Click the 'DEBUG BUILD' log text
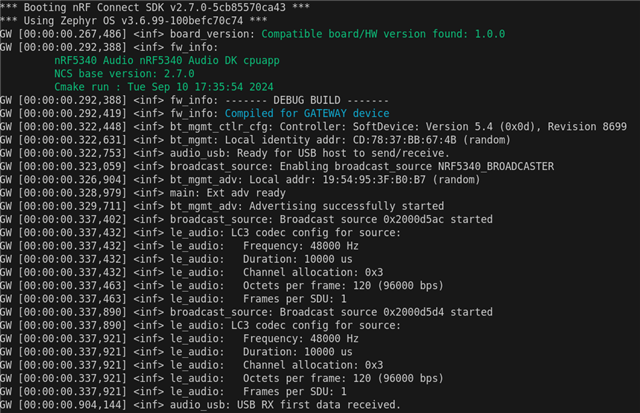The image size is (640, 413). tap(307, 100)
